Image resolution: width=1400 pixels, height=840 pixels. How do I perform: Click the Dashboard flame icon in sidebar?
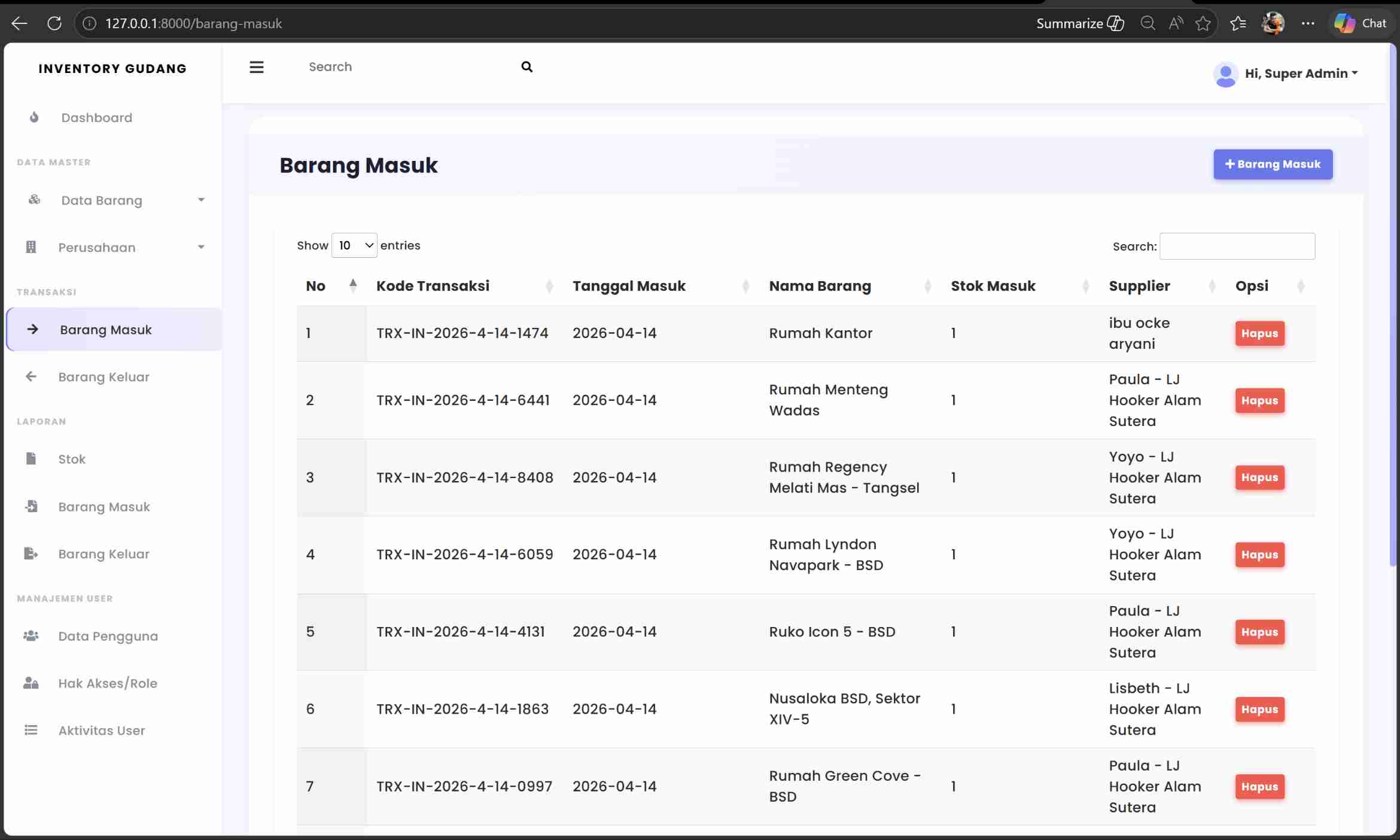pos(34,117)
